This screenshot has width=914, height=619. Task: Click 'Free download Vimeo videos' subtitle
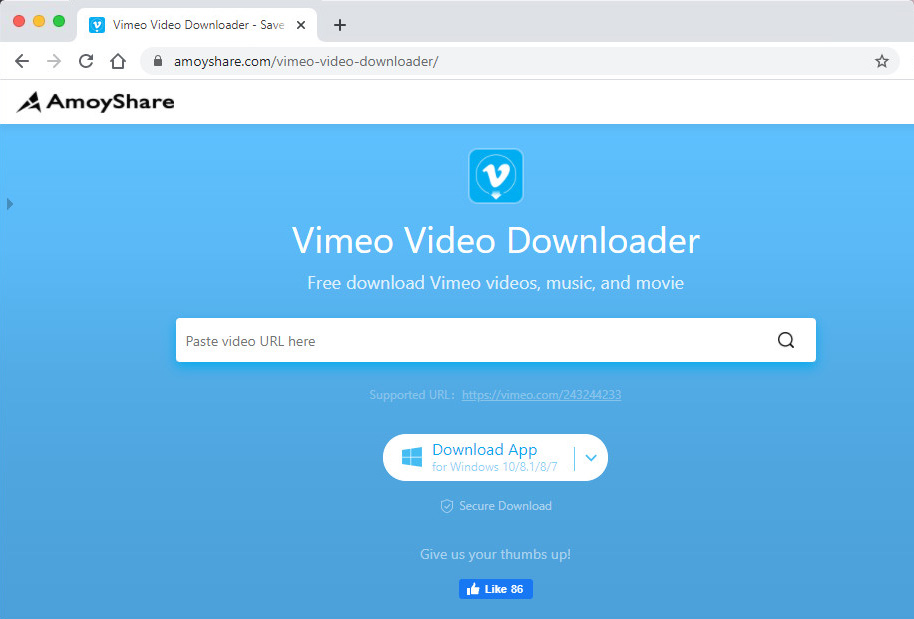[496, 283]
